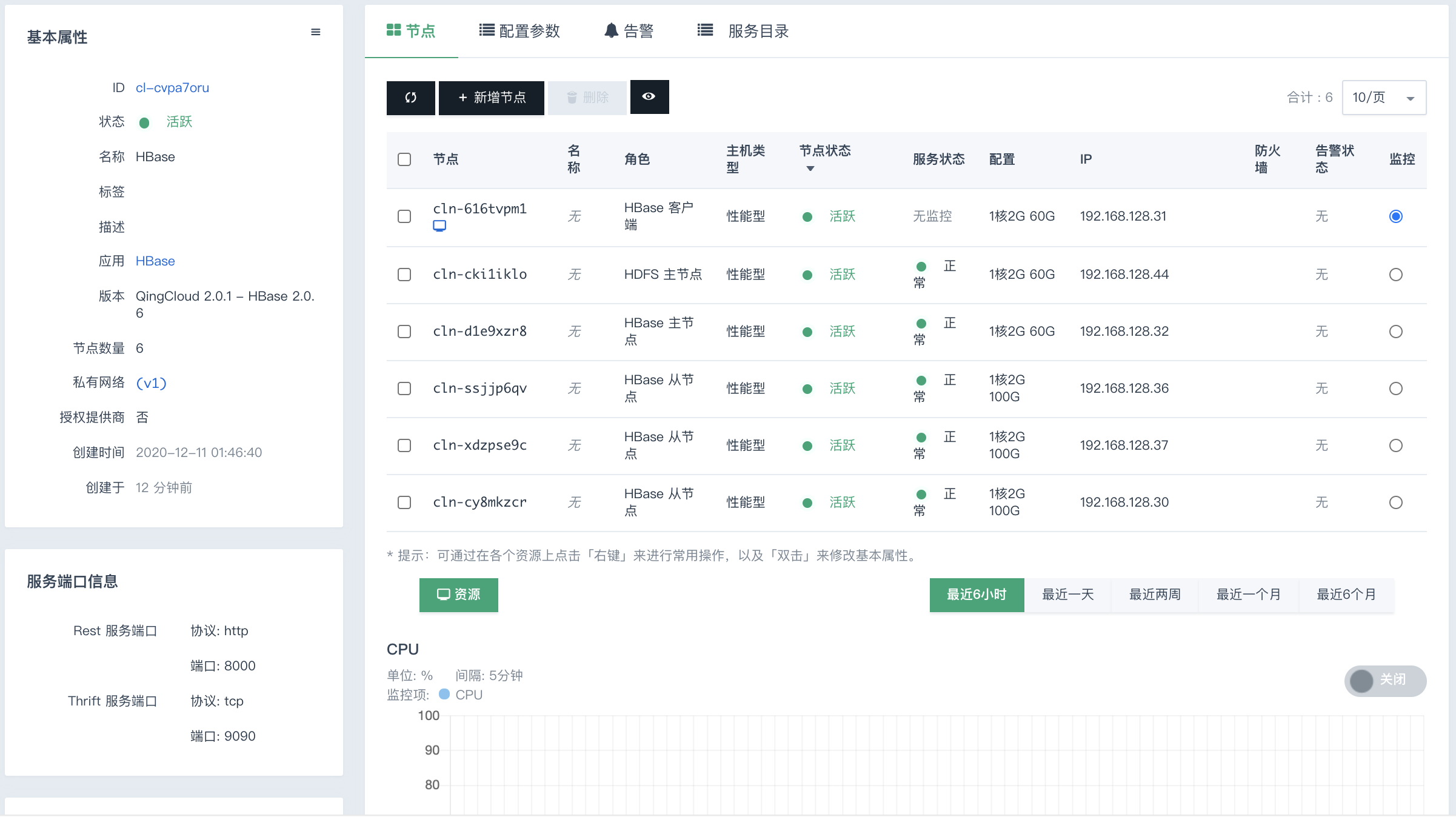This screenshot has height=817, width=1456.
Task: Click the service directory list icon
Action: pyautogui.click(x=706, y=32)
